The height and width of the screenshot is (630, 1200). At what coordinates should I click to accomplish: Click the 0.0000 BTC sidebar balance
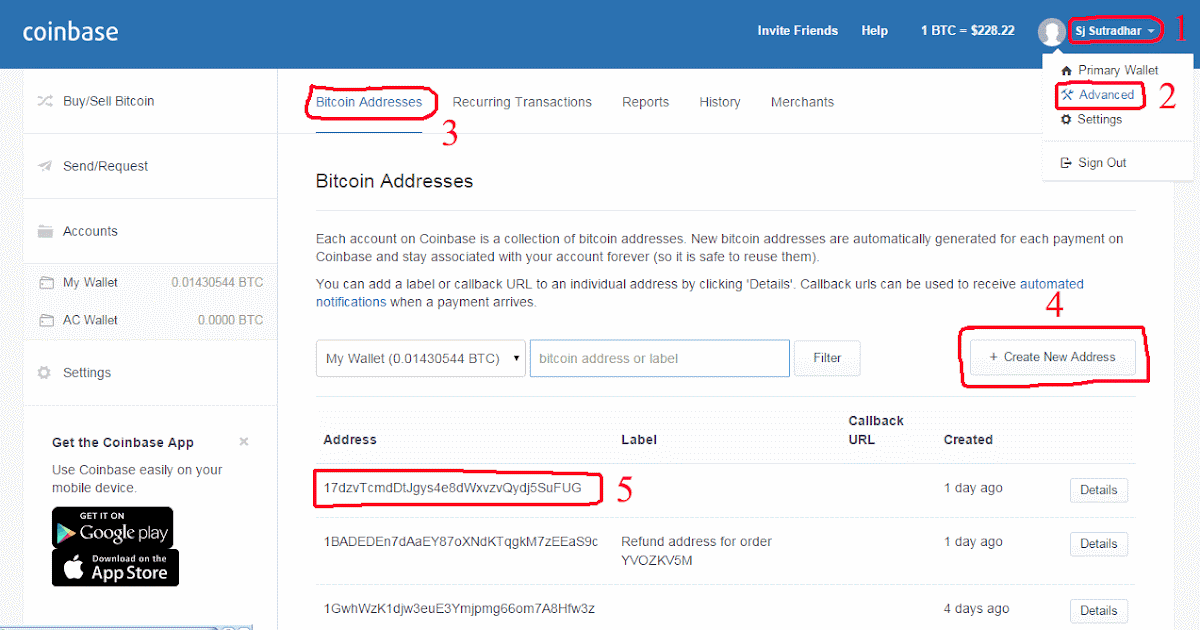231,320
